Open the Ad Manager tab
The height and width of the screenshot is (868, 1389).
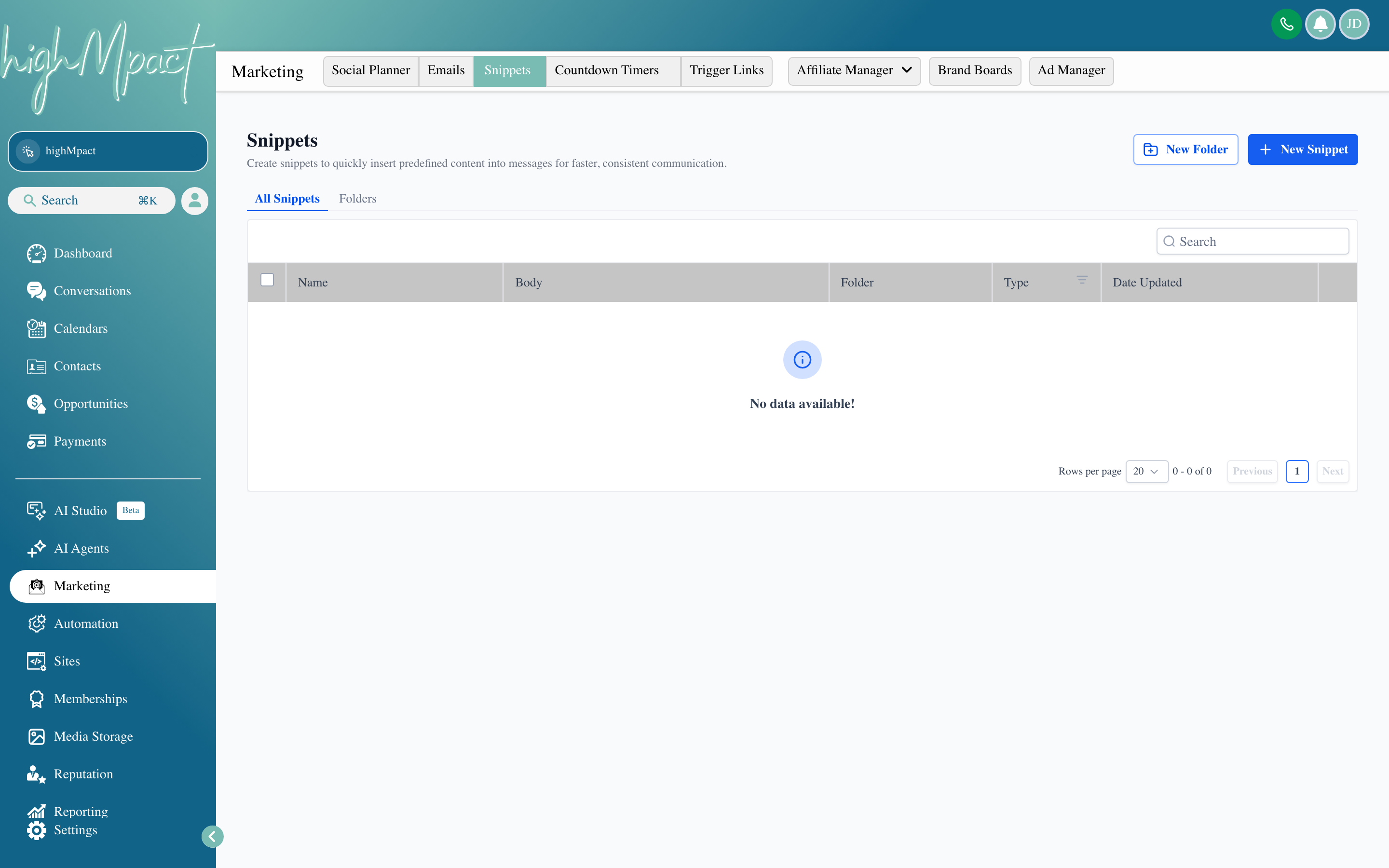1071,70
